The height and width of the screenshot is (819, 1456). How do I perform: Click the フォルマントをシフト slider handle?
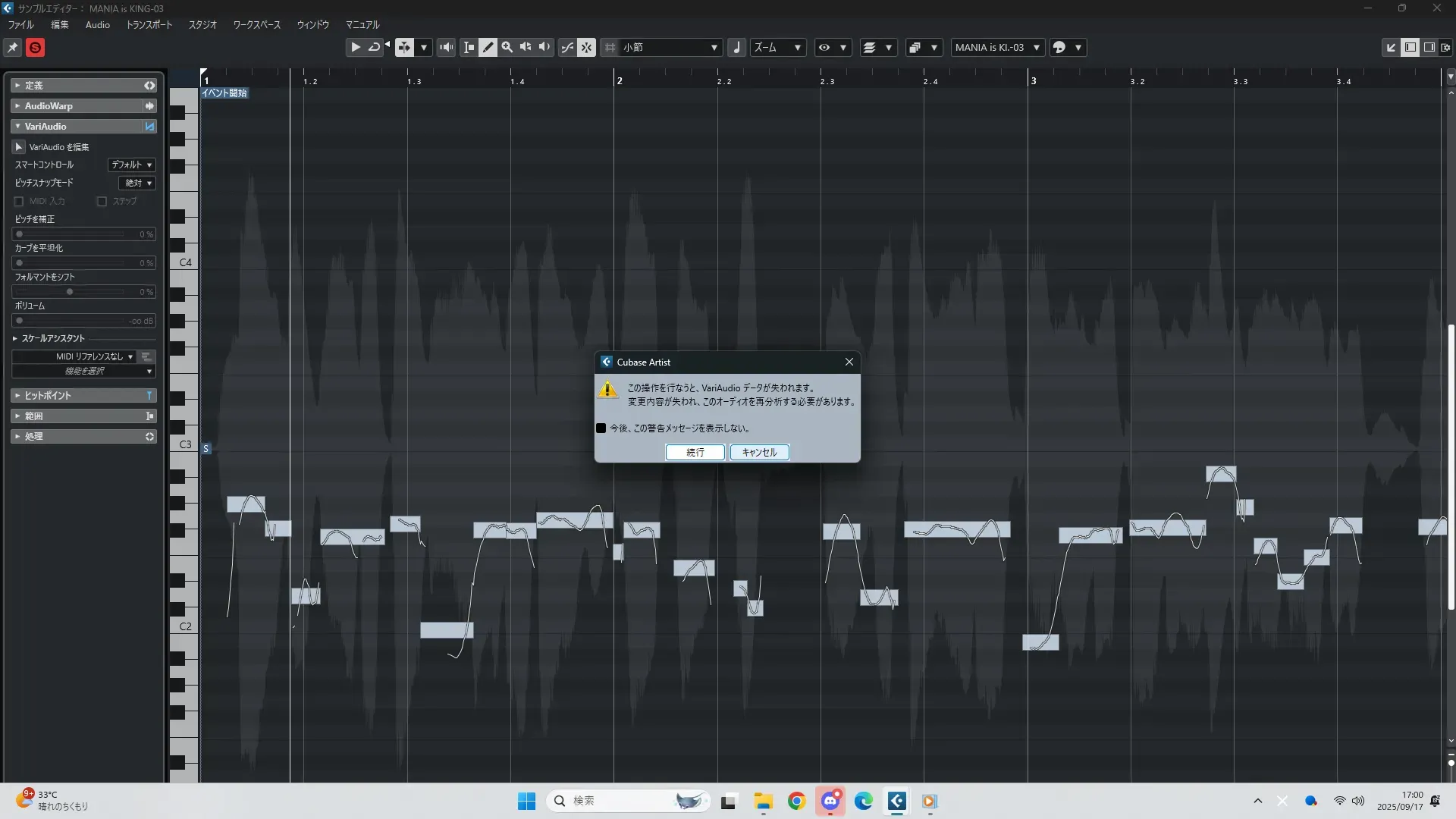70,292
